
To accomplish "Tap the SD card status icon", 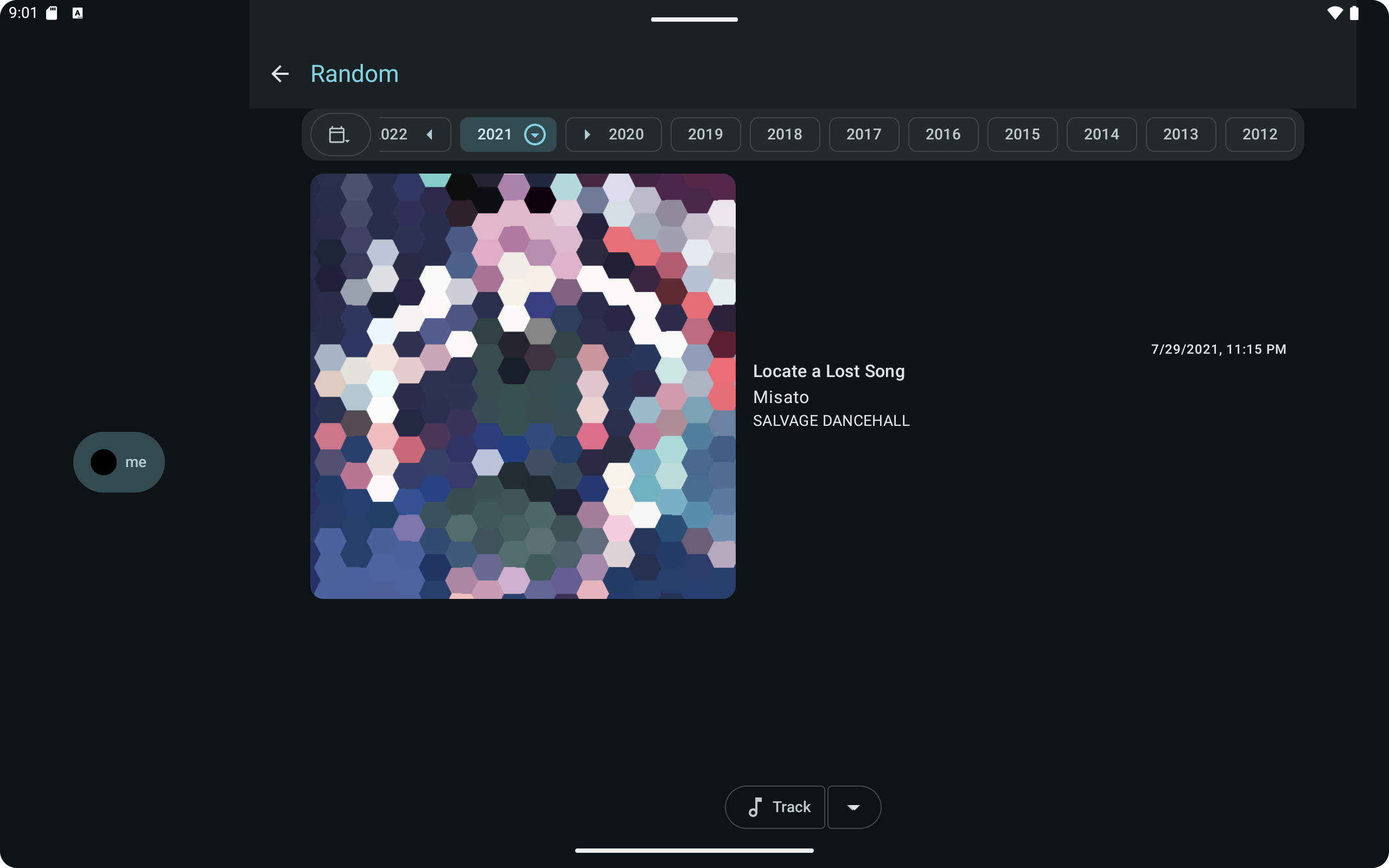I will (52, 12).
